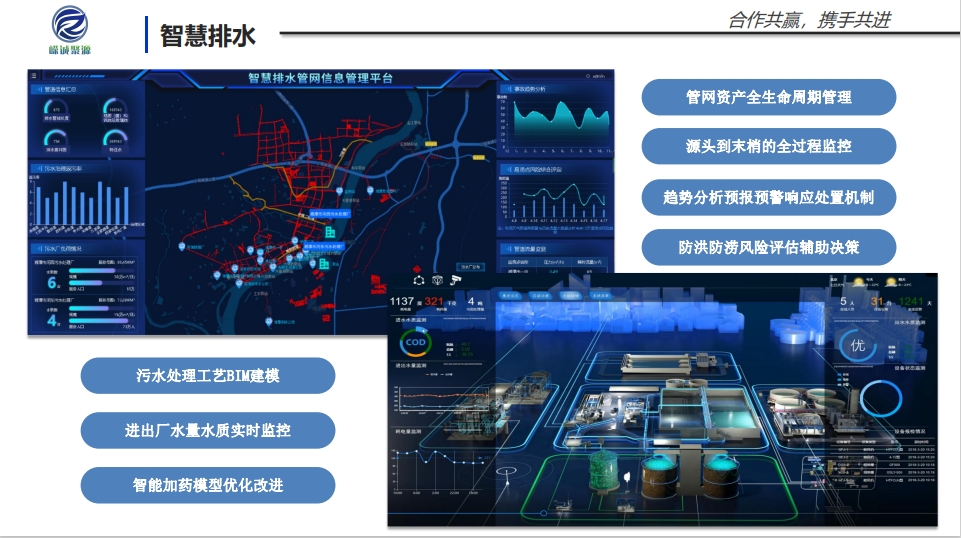Click the 事故趋势分析 area chart panel
Image resolution: width=961 pixels, height=538 pixels.
point(555,120)
